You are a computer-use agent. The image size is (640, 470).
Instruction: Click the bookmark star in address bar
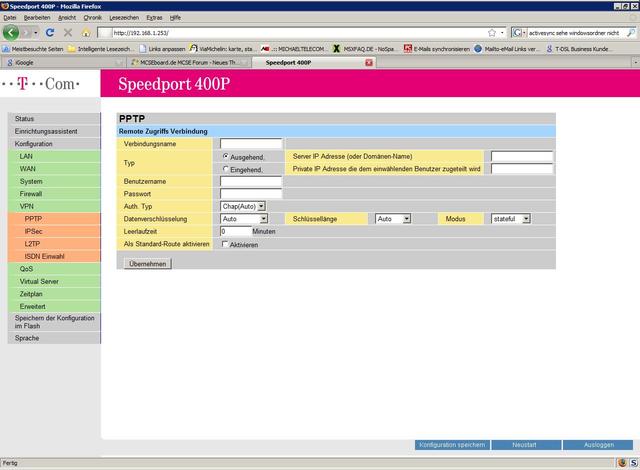[x=492, y=33]
